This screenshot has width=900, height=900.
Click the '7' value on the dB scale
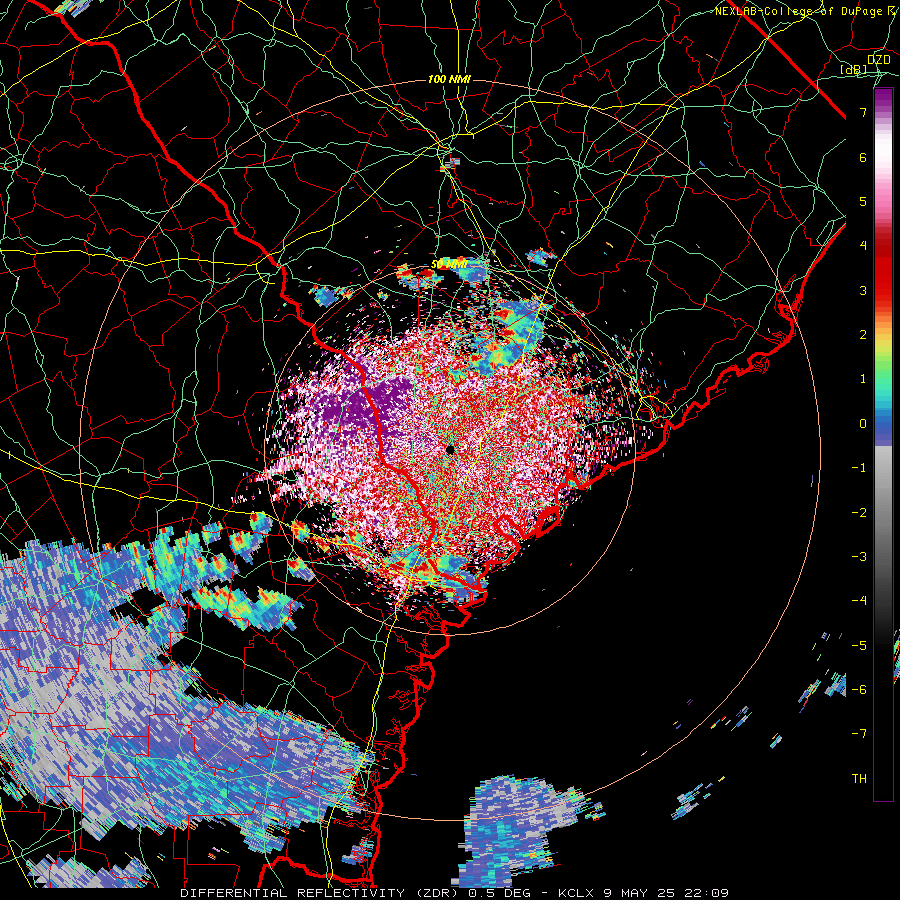pos(863,112)
